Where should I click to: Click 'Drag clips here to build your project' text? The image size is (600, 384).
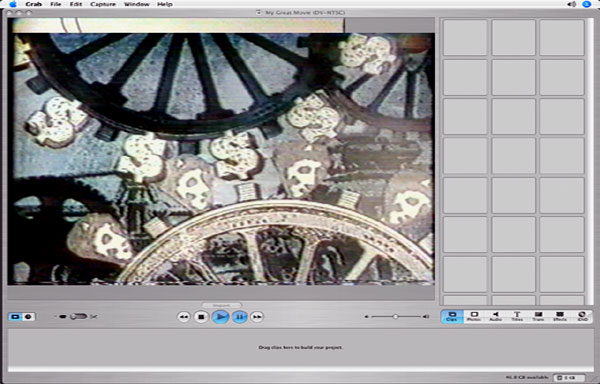pos(301,347)
